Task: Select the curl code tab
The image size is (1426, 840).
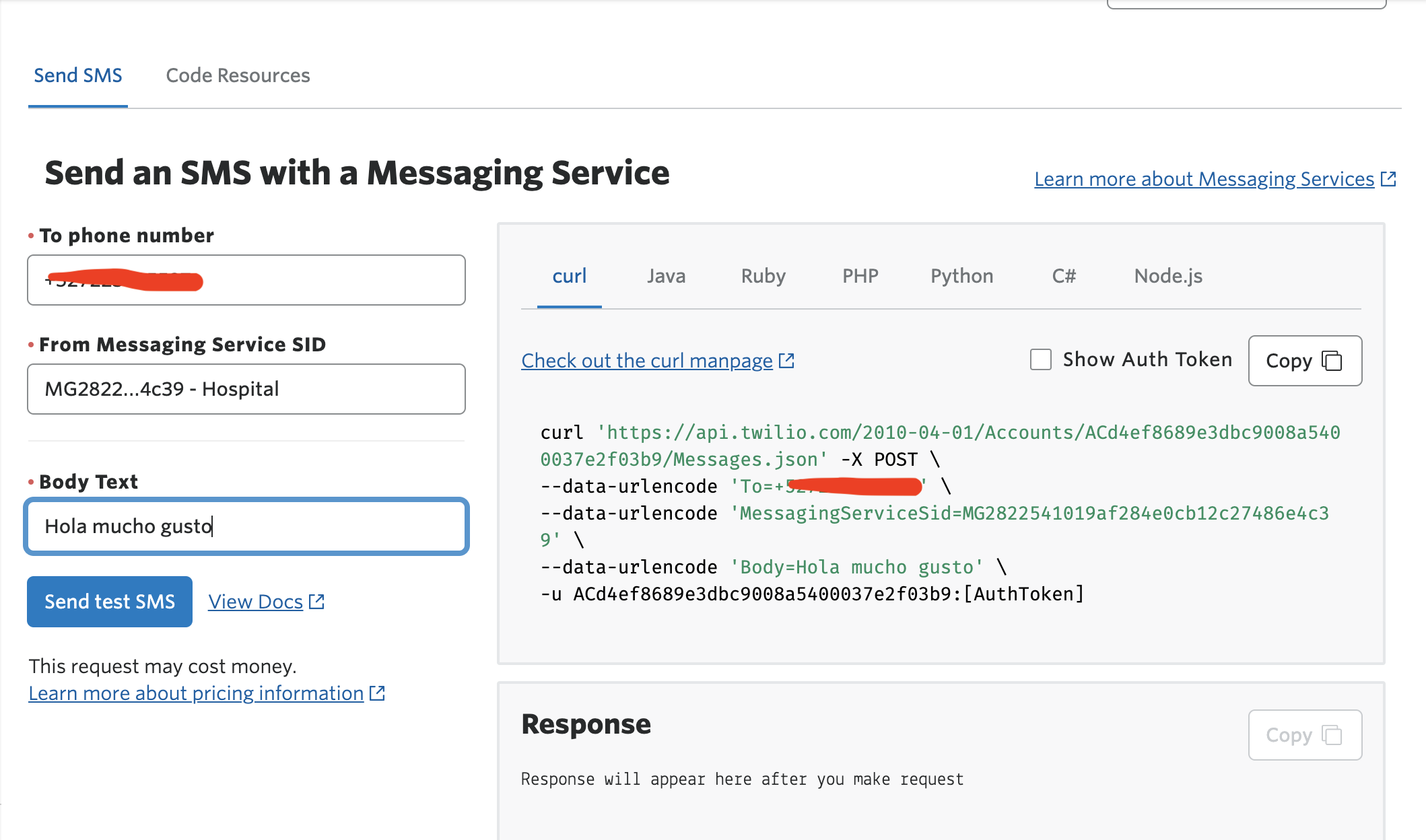Action: click(570, 276)
